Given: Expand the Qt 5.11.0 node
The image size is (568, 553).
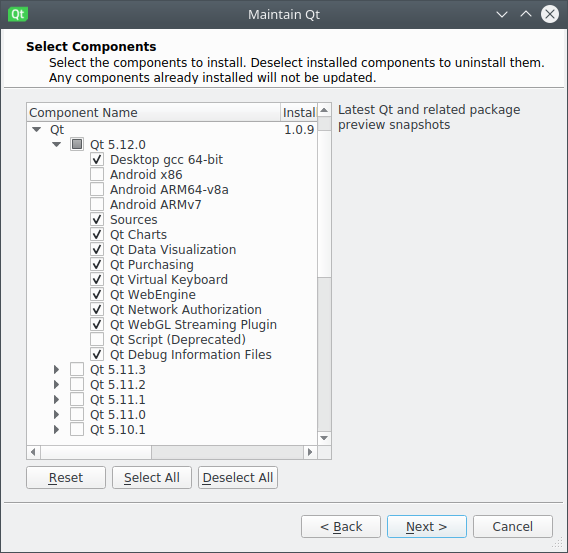Looking at the screenshot, I should click(57, 414).
